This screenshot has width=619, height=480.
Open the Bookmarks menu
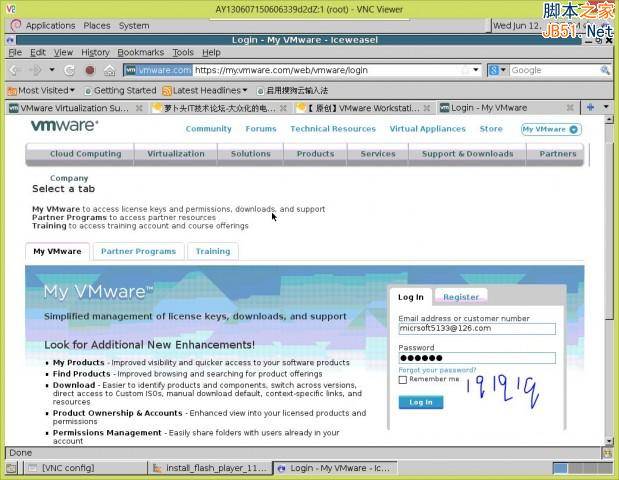(140, 52)
